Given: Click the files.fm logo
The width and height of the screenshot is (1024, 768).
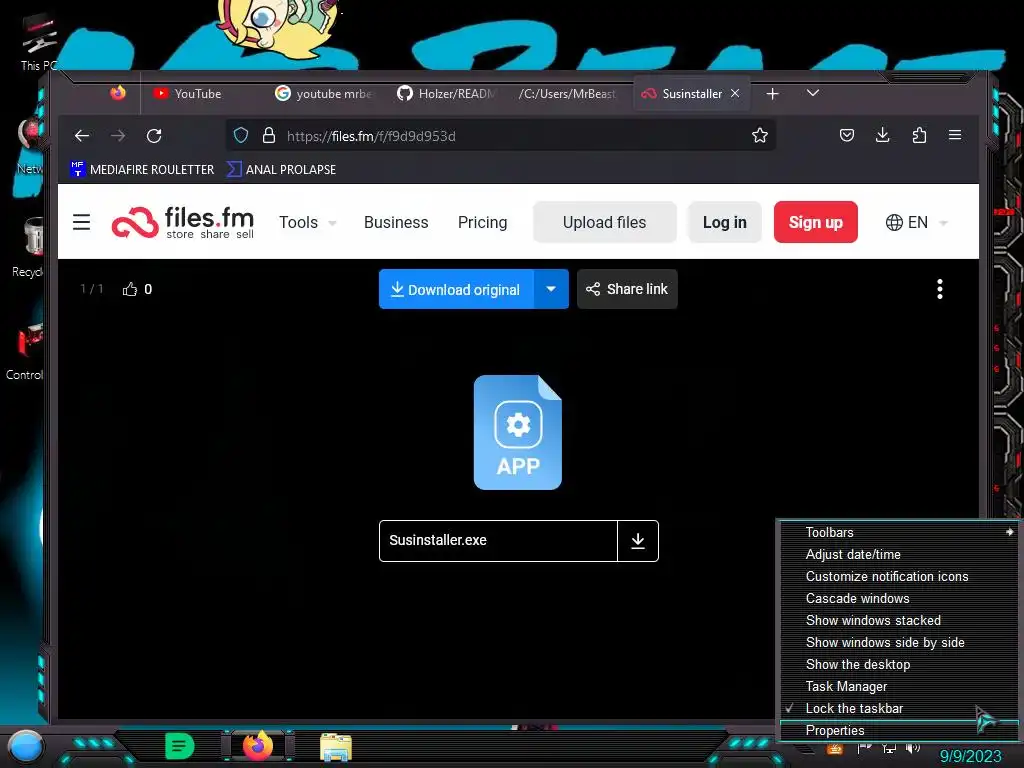Looking at the screenshot, I should tap(183, 222).
